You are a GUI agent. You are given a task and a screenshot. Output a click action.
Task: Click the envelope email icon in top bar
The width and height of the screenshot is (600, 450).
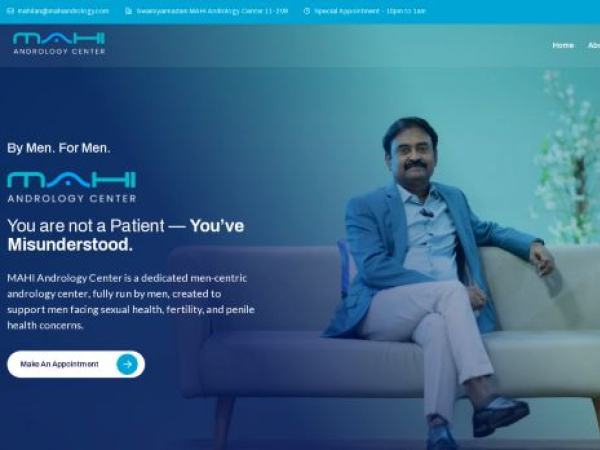click(x=10, y=11)
